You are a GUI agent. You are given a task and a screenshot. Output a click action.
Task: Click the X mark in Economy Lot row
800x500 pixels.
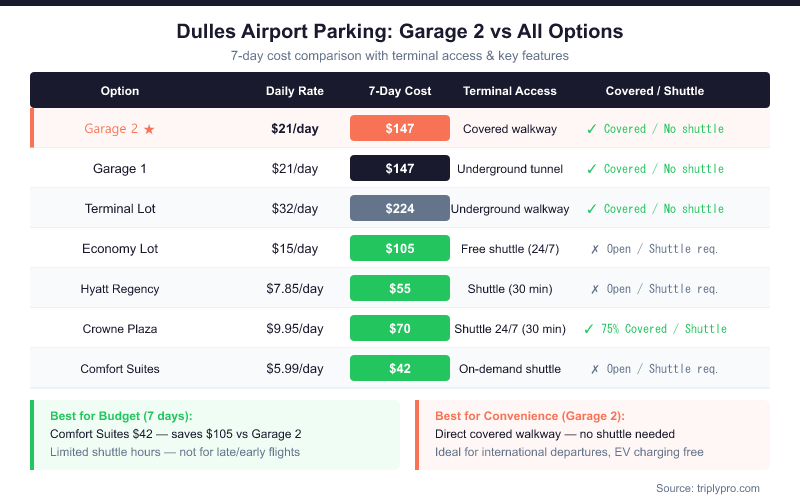pos(595,249)
